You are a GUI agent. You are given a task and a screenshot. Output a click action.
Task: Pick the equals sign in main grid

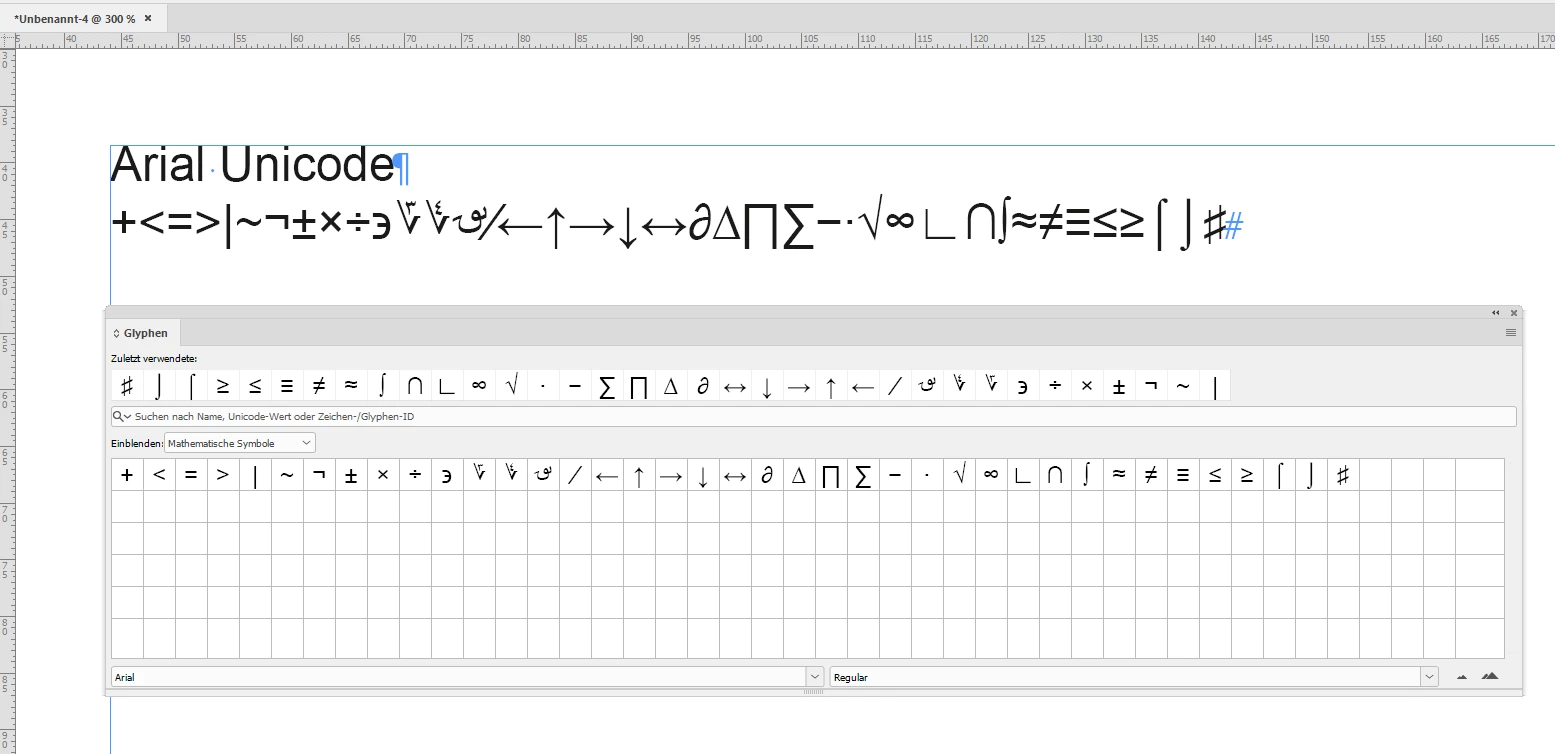(x=191, y=475)
